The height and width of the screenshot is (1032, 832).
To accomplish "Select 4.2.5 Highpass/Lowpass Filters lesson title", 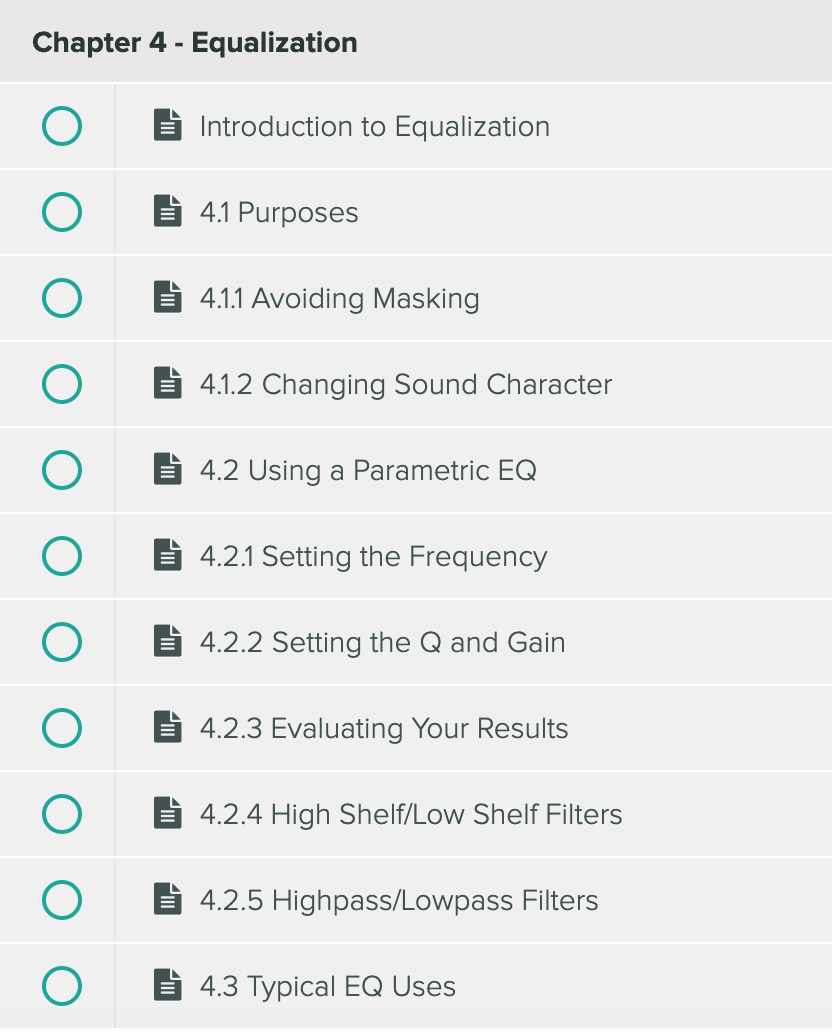I will point(399,901).
